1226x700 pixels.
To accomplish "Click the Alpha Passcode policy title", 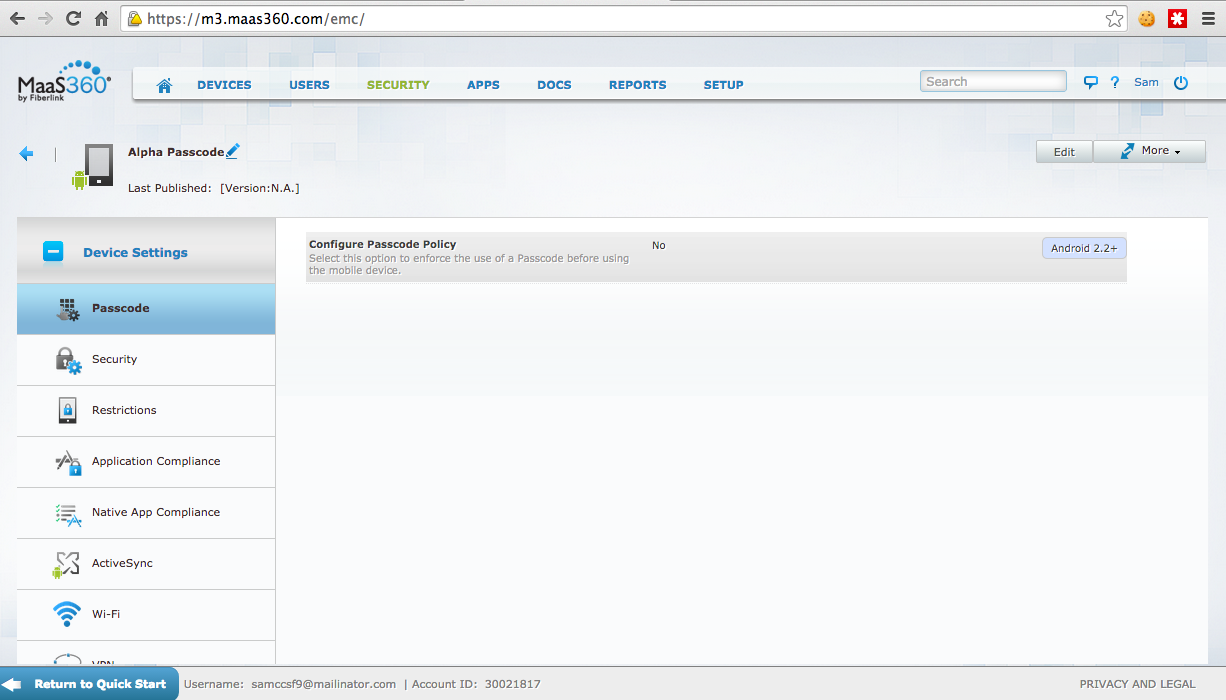I will (x=176, y=152).
